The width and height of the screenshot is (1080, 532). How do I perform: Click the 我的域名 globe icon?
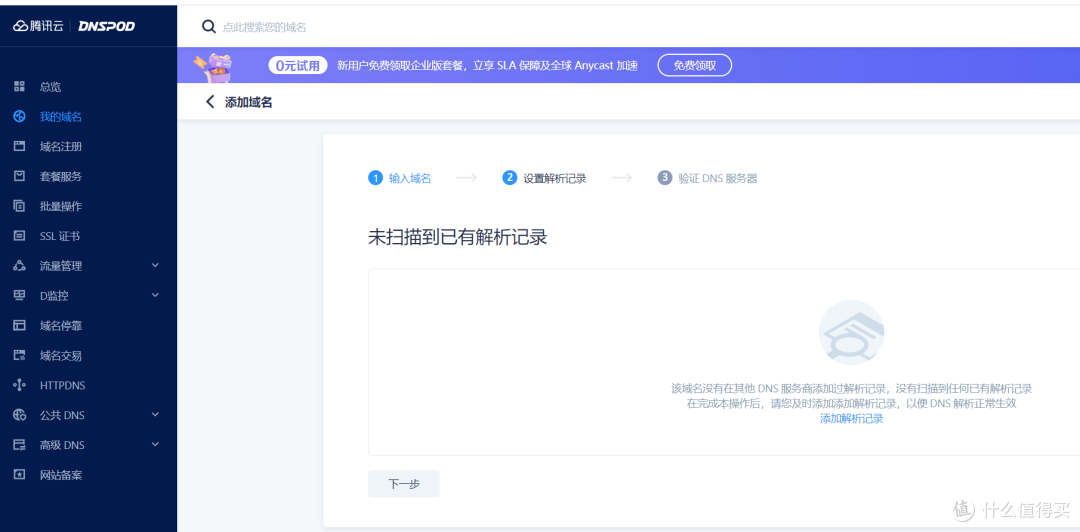(x=19, y=116)
